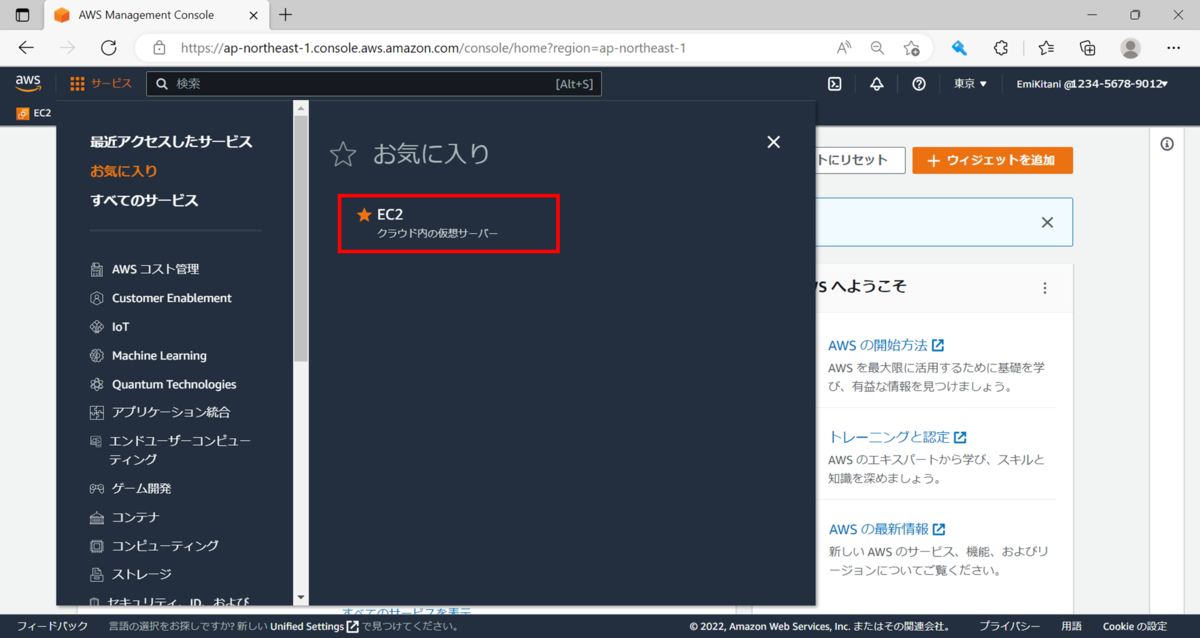Dismiss the info banner with X
The height and width of the screenshot is (638, 1200).
pos(1047,222)
